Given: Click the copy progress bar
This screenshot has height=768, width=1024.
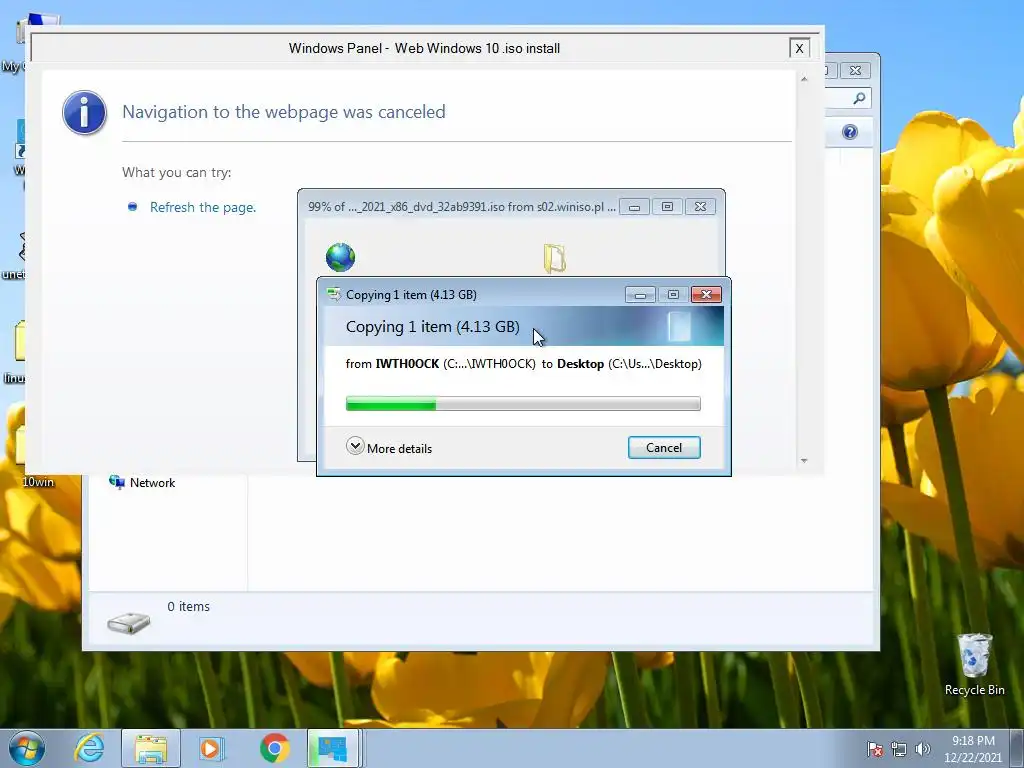Looking at the screenshot, I should pyautogui.click(x=523, y=404).
